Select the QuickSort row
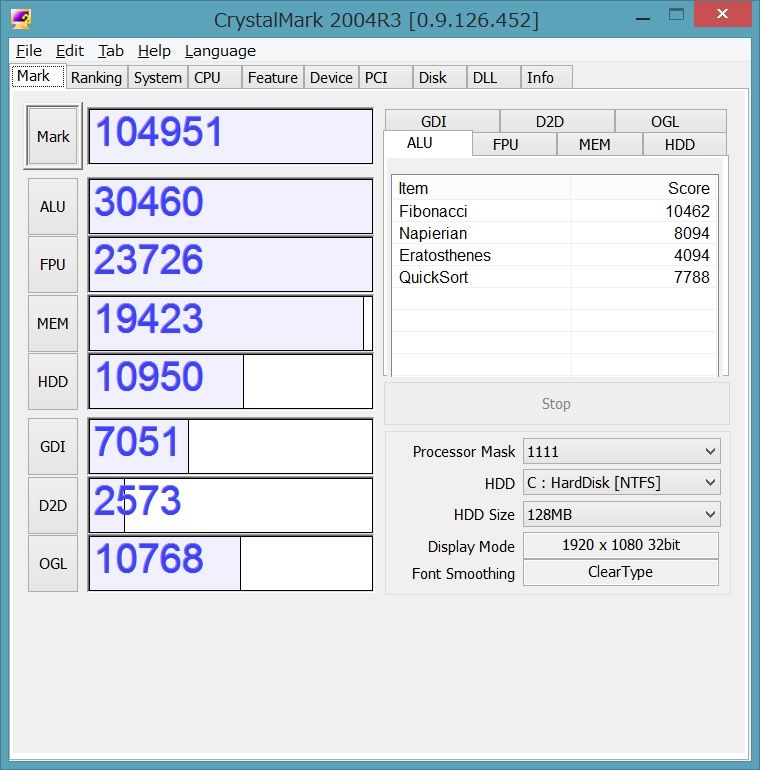The image size is (760, 770). tap(554, 277)
